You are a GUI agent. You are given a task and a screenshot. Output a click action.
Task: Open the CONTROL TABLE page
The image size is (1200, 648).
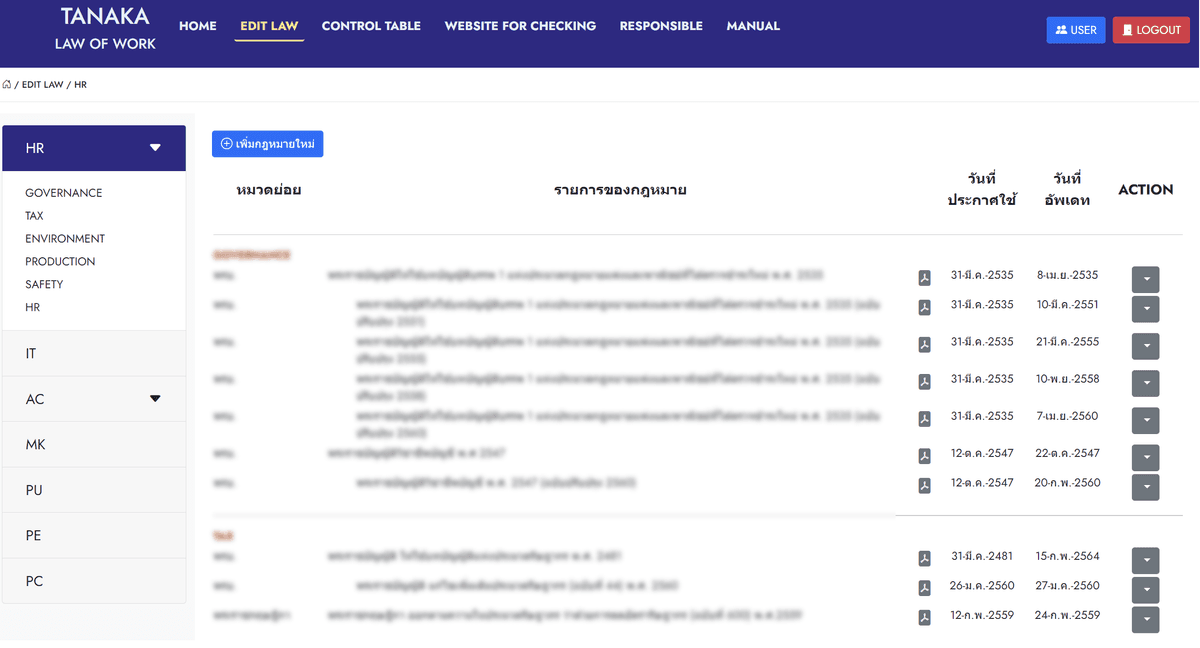(x=371, y=26)
